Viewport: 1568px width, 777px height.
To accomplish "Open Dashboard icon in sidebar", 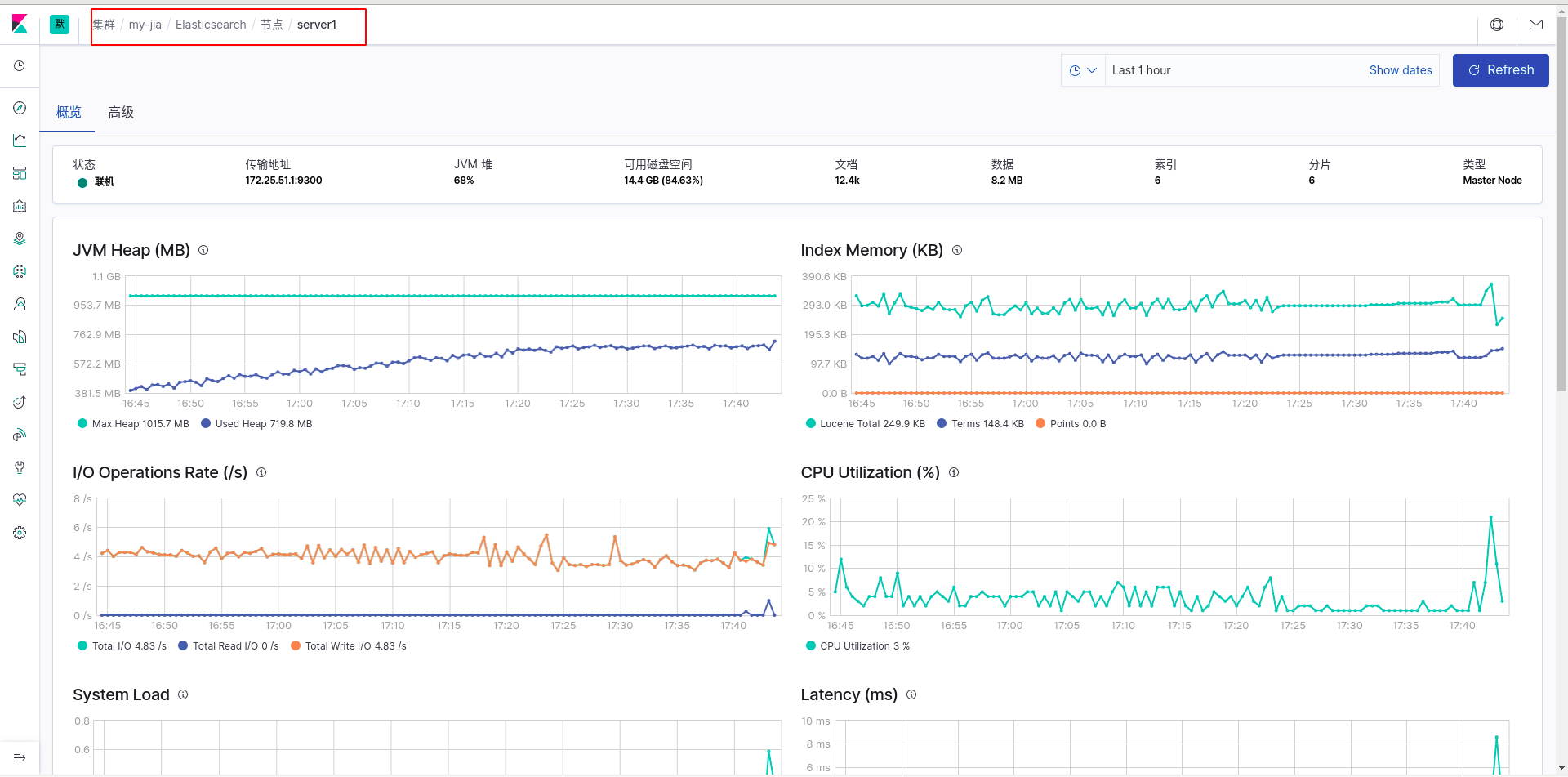I will [x=20, y=173].
